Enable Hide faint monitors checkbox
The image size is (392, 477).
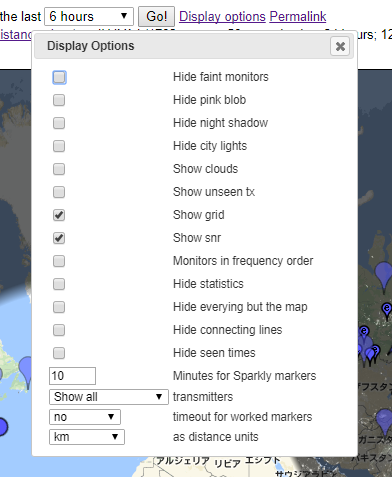pos(59,77)
